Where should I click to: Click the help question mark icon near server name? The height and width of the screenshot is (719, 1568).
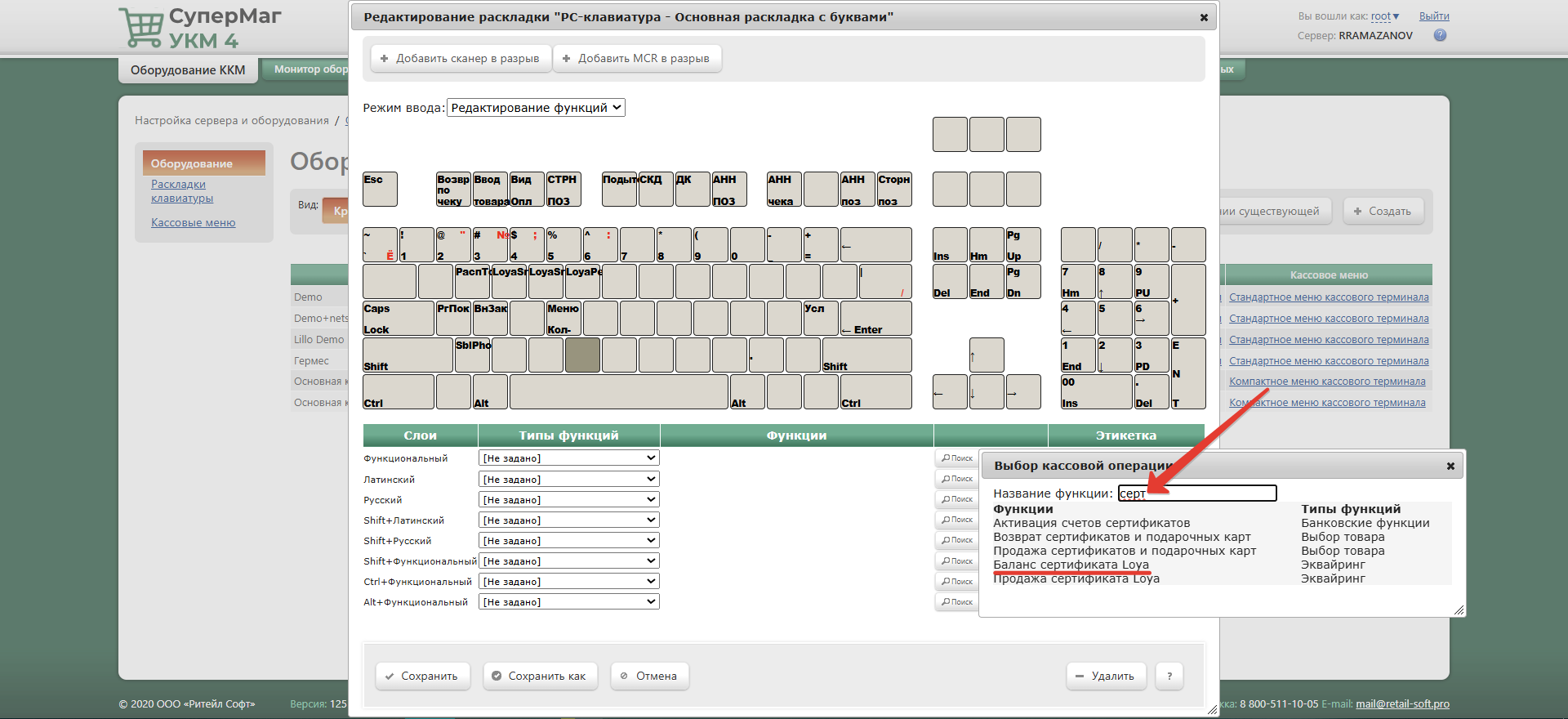(x=1440, y=35)
